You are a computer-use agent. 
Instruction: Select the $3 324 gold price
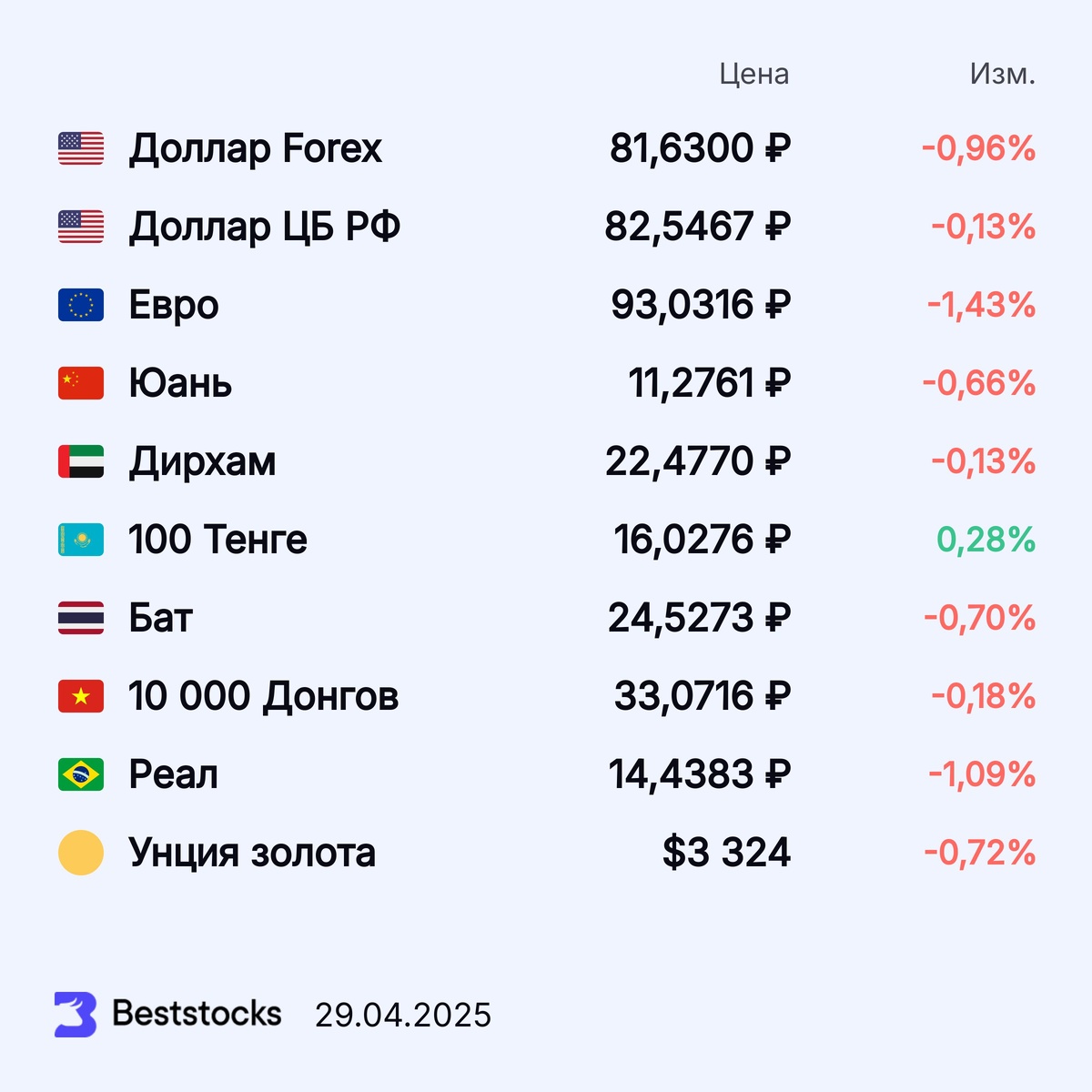point(726,853)
